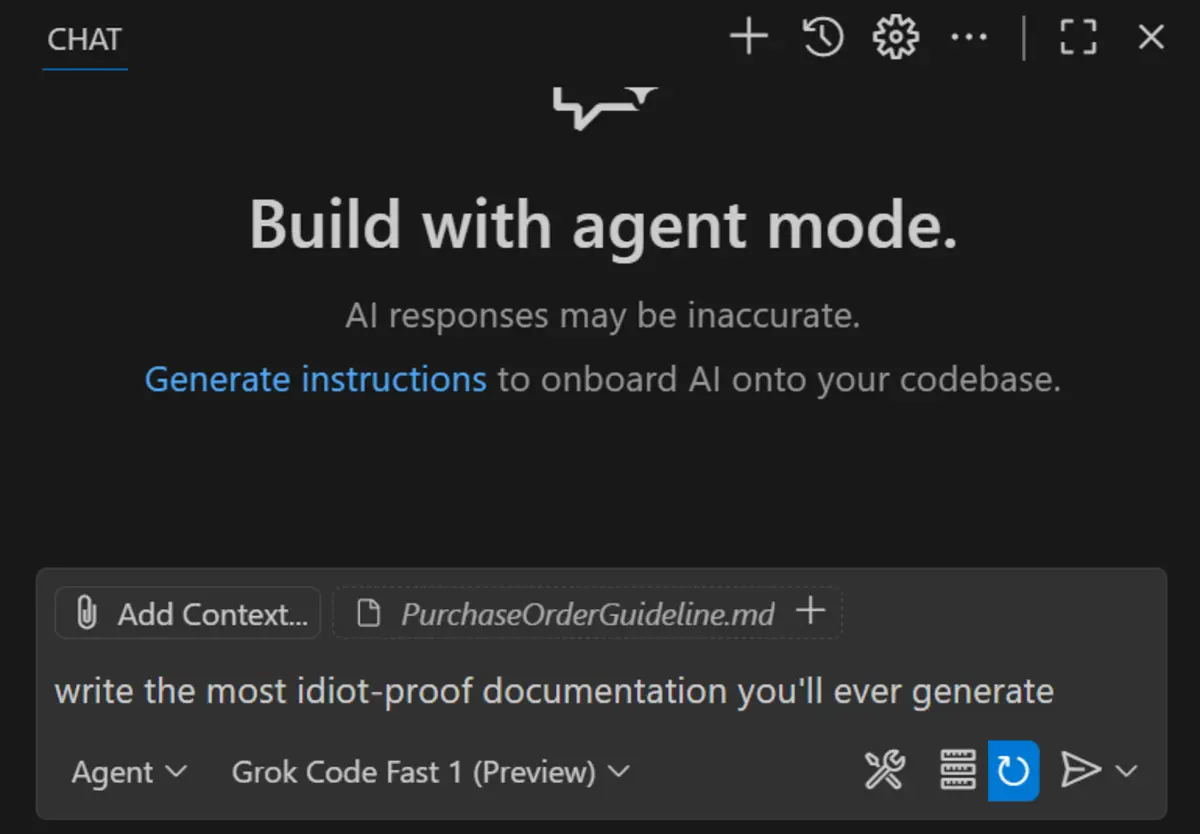Open the more actions ellipsis menu
The height and width of the screenshot is (834, 1200).
click(968, 39)
